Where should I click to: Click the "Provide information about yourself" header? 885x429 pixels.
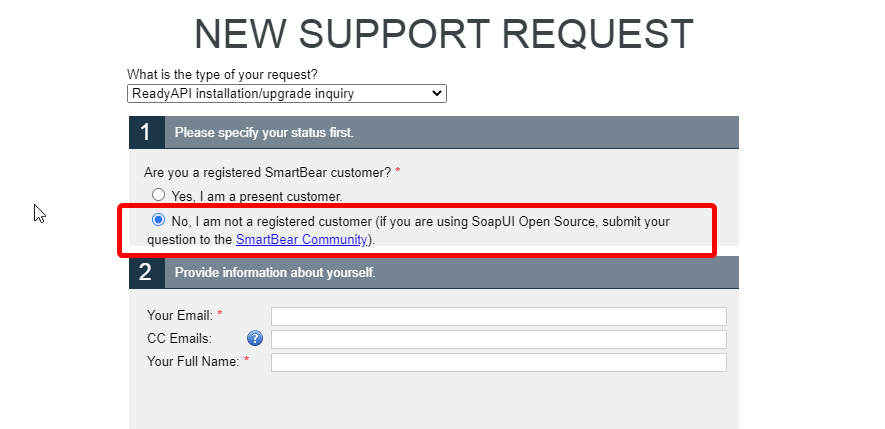pyautogui.click(x=275, y=272)
